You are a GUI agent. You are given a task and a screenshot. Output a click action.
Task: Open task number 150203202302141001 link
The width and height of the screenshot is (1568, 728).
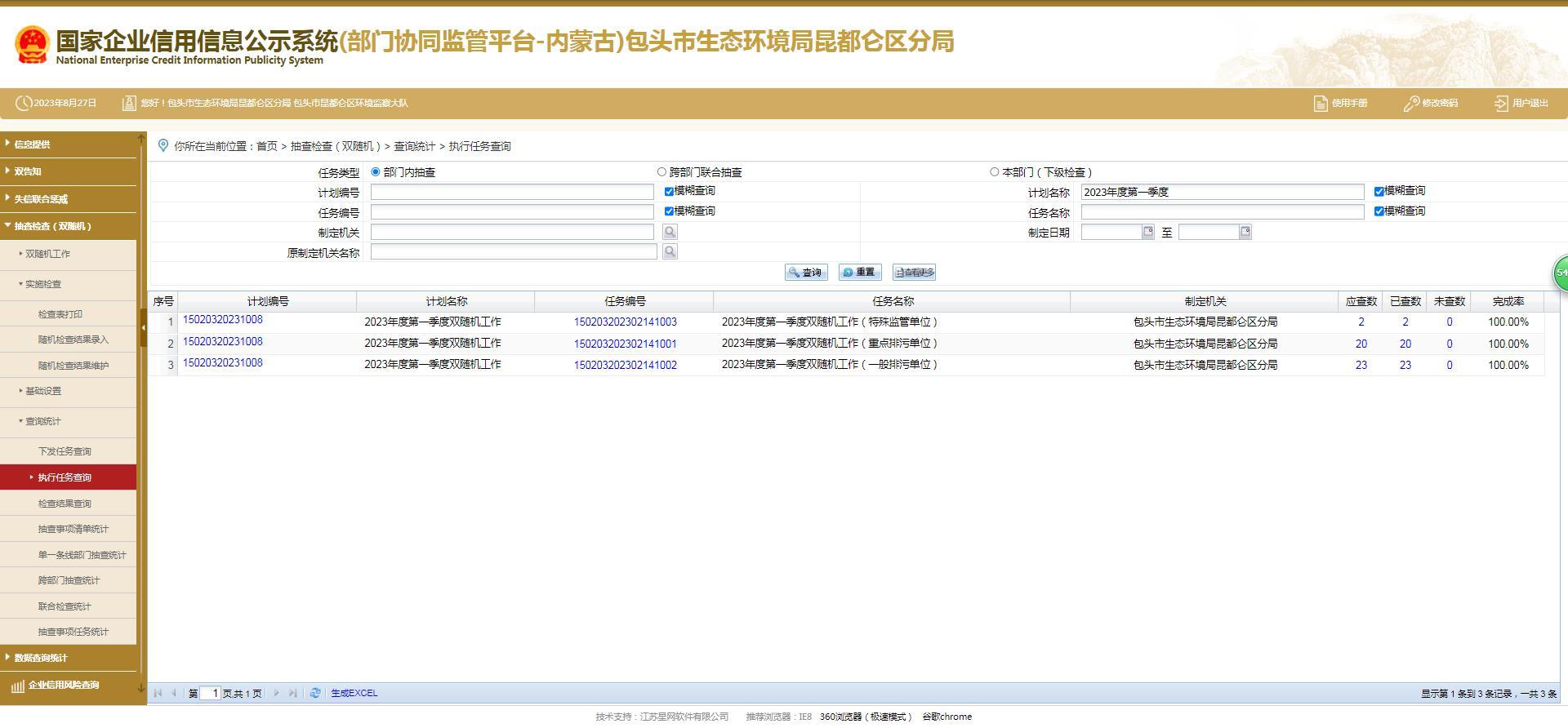point(625,344)
